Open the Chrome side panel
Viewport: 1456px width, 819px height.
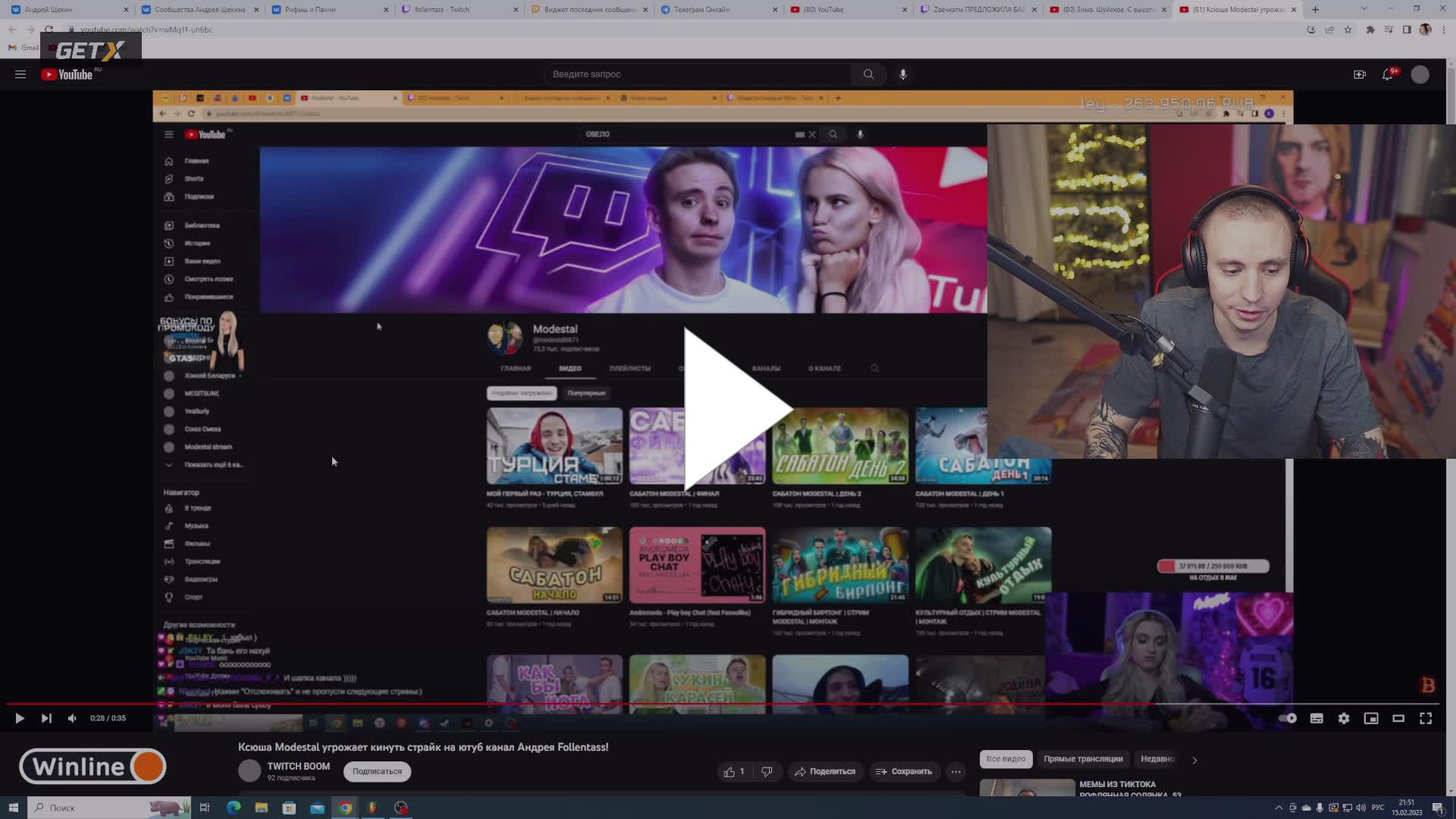[x=1407, y=30]
